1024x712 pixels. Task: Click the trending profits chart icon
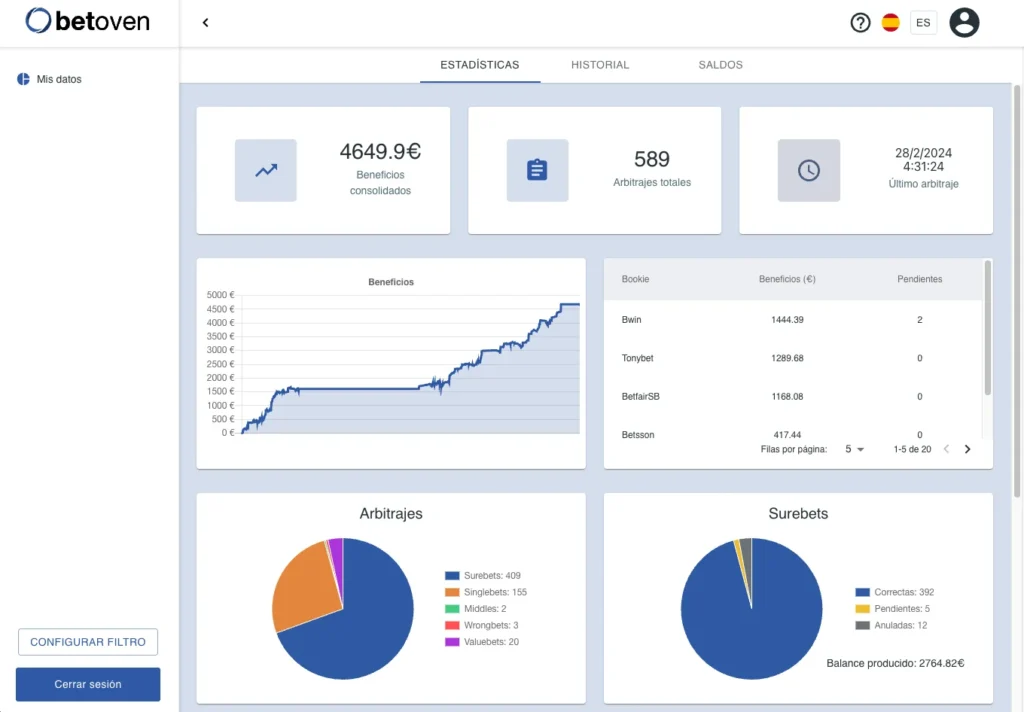point(266,170)
